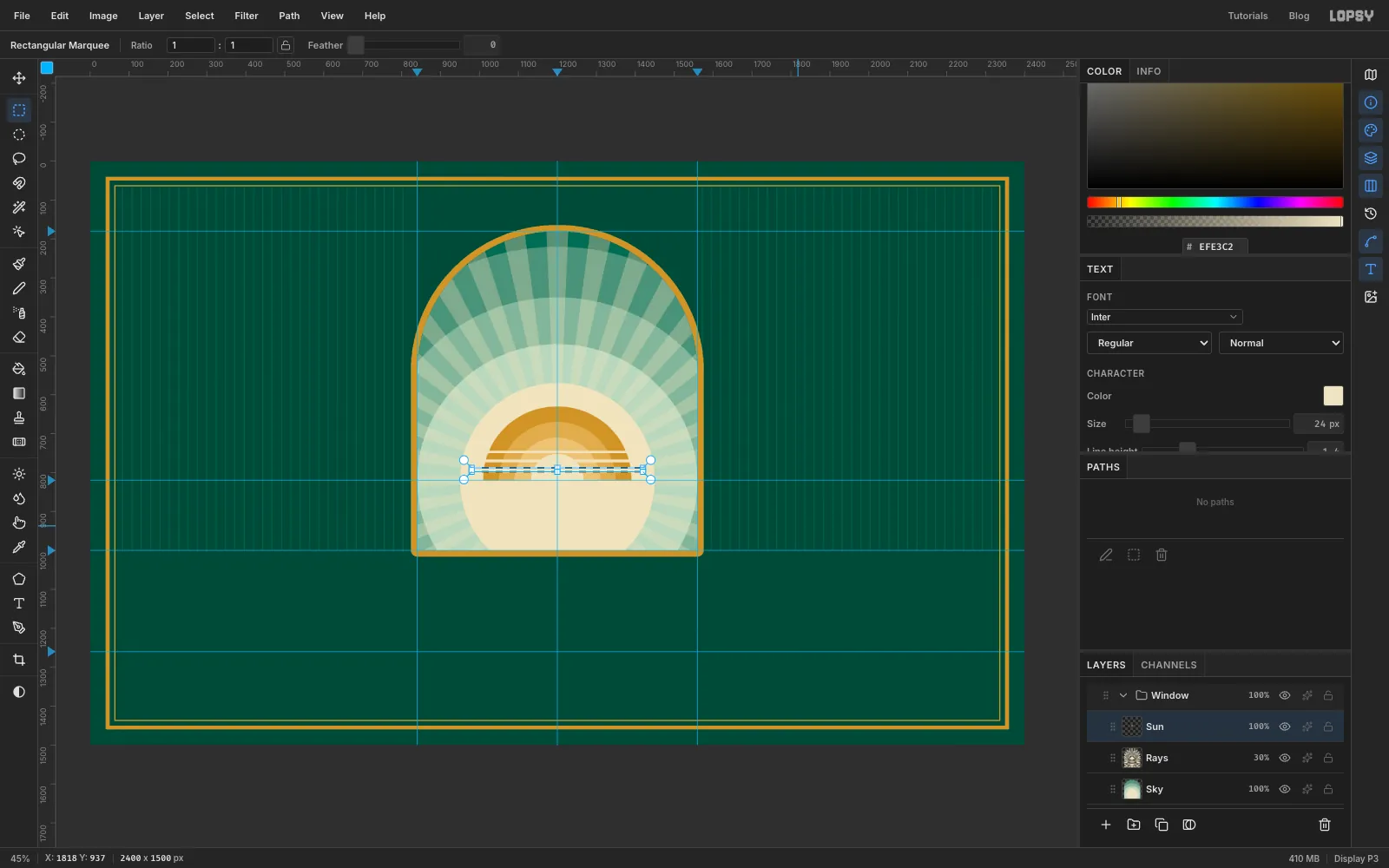Click the hex color input field

coord(1215,247)
